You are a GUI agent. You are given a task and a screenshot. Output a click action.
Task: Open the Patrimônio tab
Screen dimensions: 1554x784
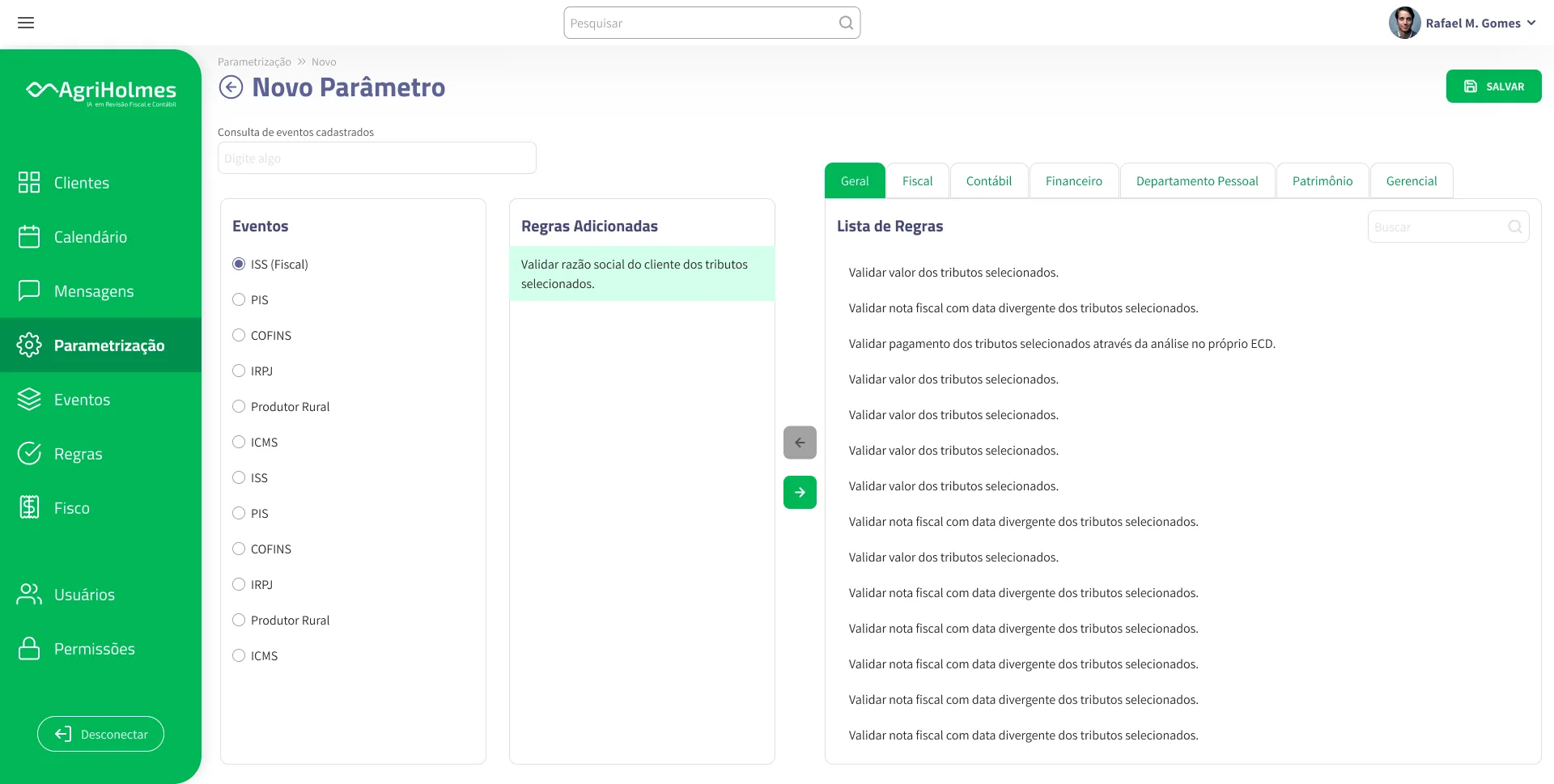pos(1323,180)
